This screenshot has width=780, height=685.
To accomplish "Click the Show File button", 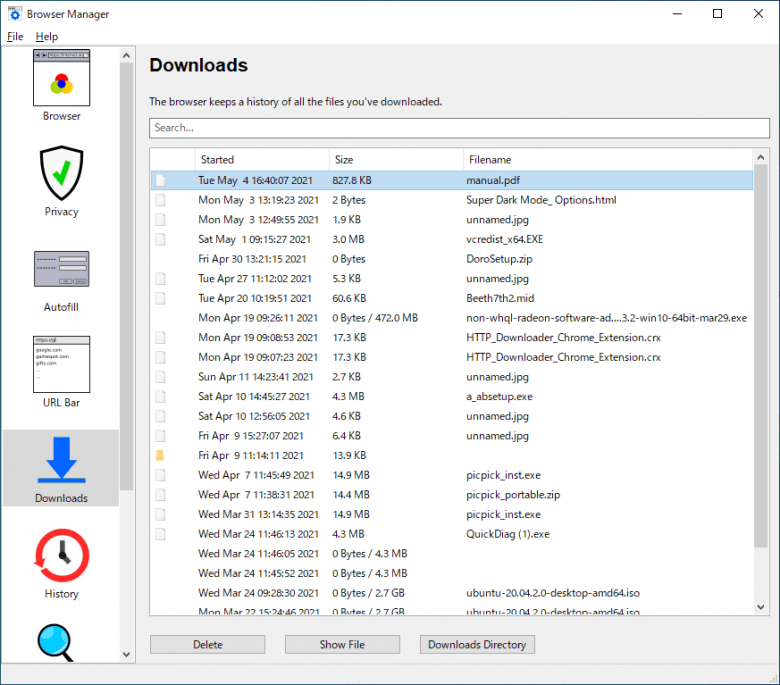I will tap(342, 644).
